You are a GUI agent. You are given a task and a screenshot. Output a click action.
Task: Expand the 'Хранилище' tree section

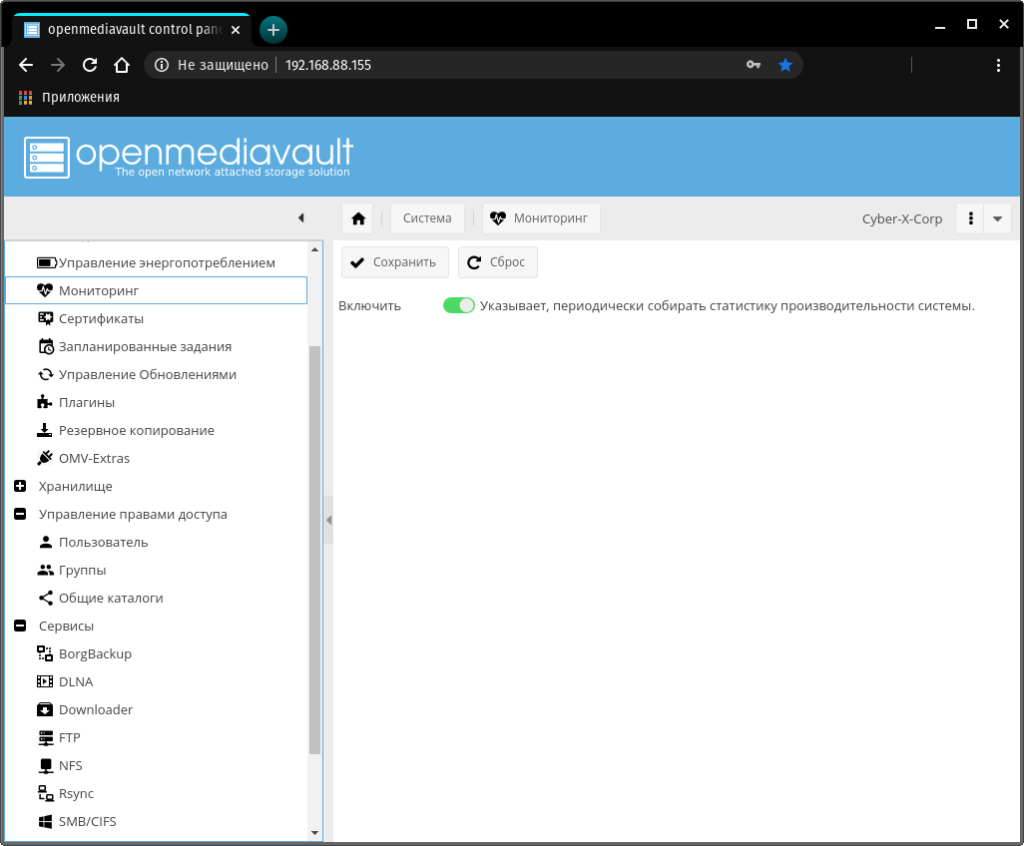tap(20, 487)
